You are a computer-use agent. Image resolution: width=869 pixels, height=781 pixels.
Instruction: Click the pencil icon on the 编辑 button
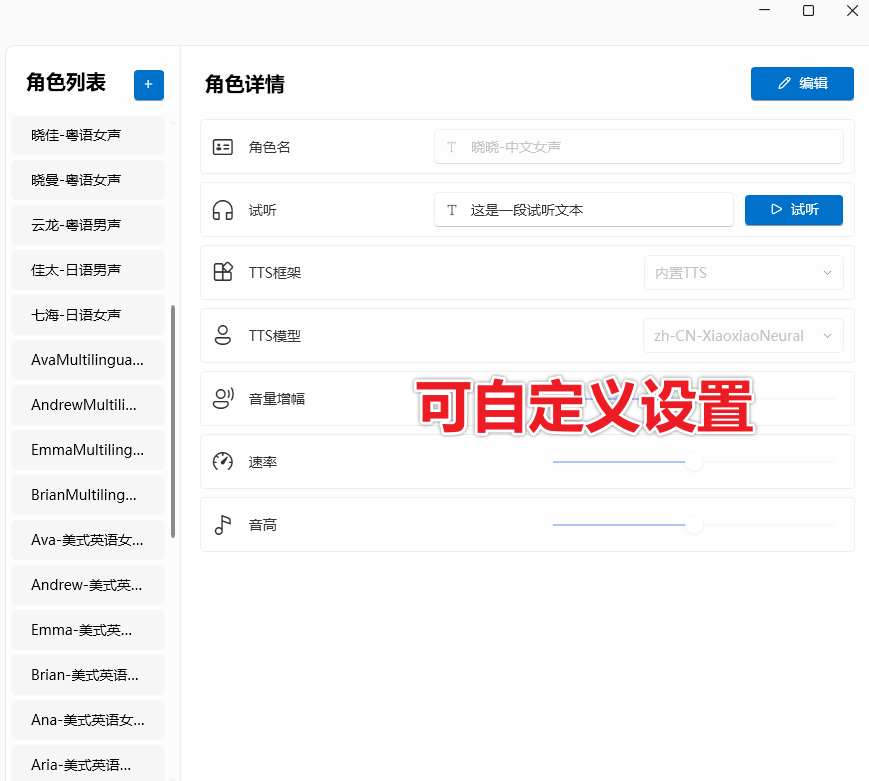[x=783, y=83]
